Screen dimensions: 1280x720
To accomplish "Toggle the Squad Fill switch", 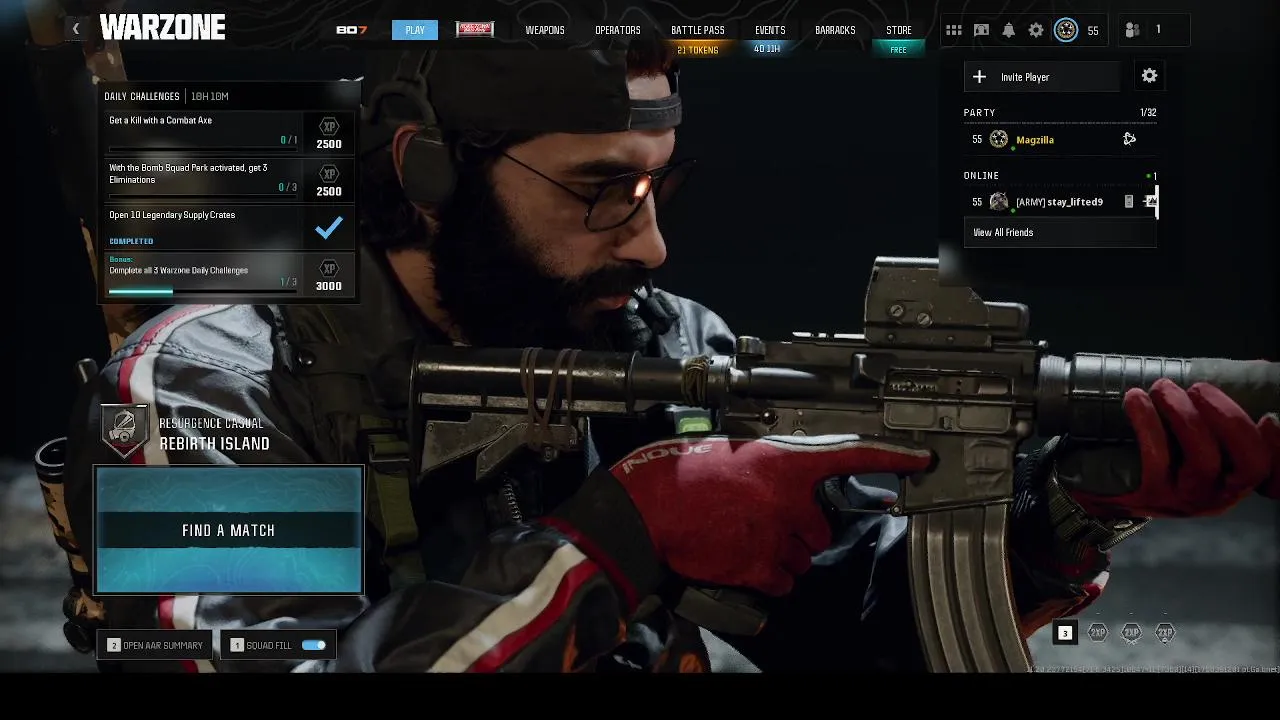I will (x=313, y=645).
